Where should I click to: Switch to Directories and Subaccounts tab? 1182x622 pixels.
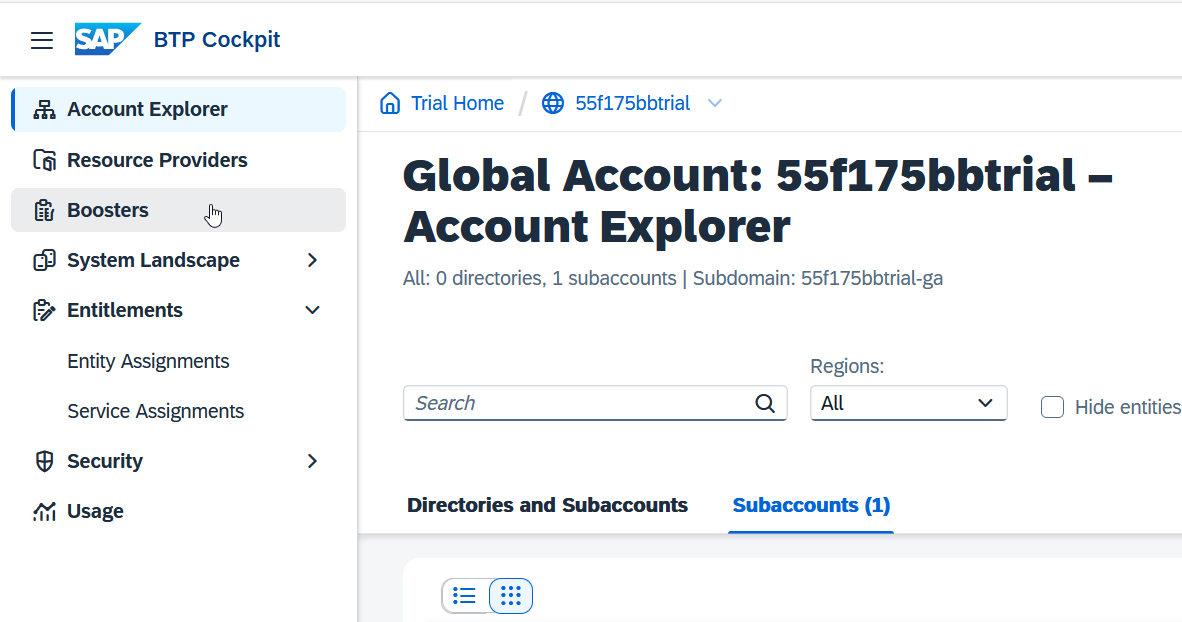(547, 505)
